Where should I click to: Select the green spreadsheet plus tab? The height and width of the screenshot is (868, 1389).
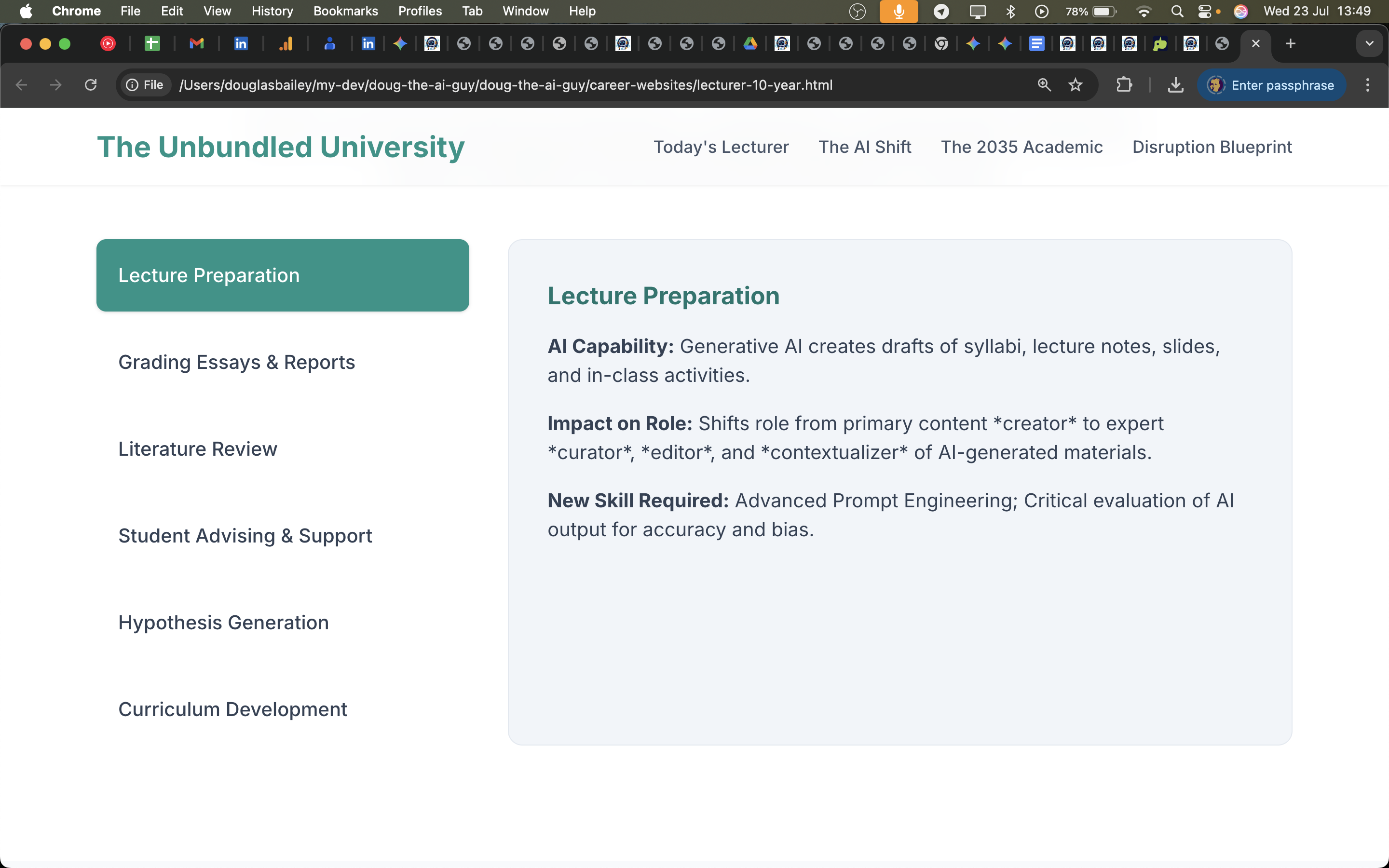[x=152, y=43]
